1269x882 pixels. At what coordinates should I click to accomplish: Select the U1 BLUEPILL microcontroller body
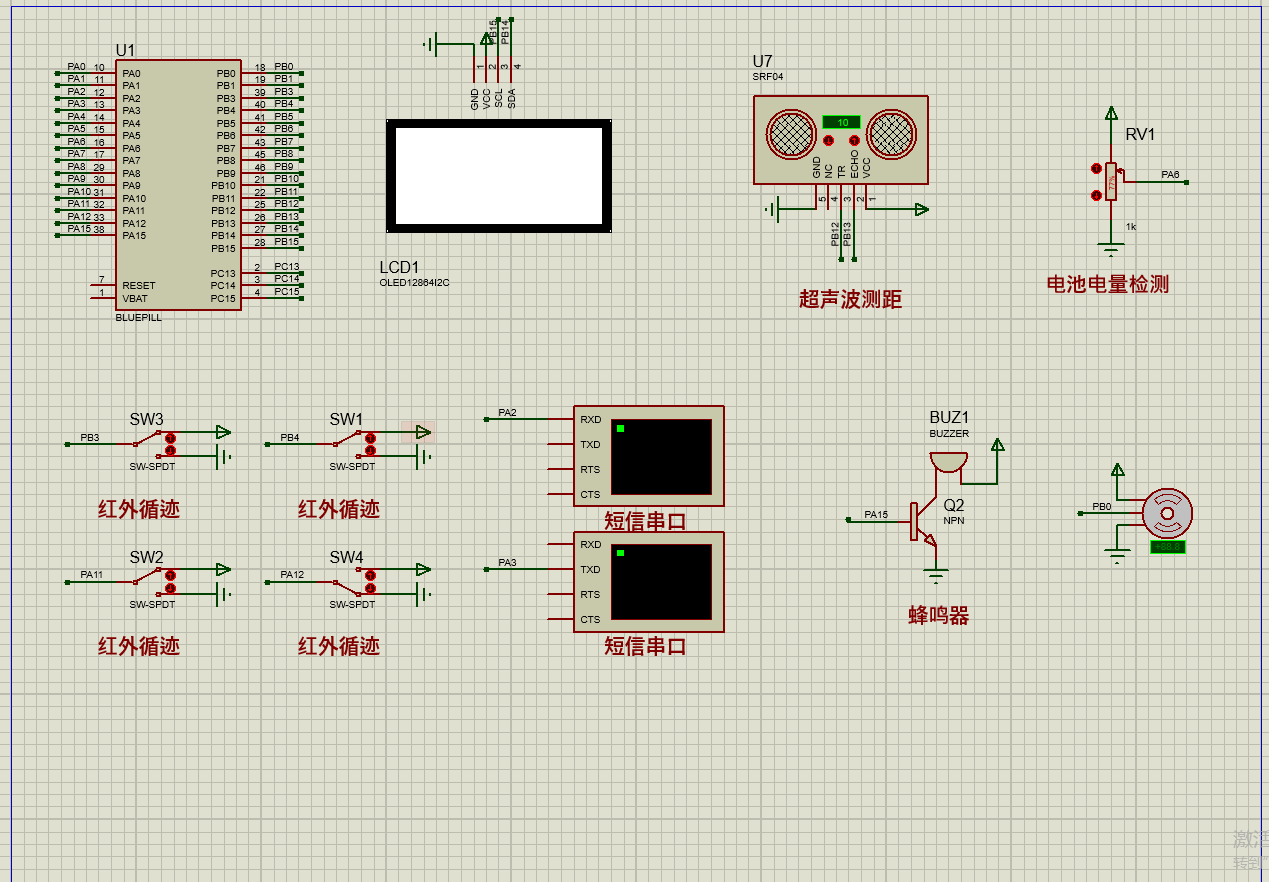(178, 184)
